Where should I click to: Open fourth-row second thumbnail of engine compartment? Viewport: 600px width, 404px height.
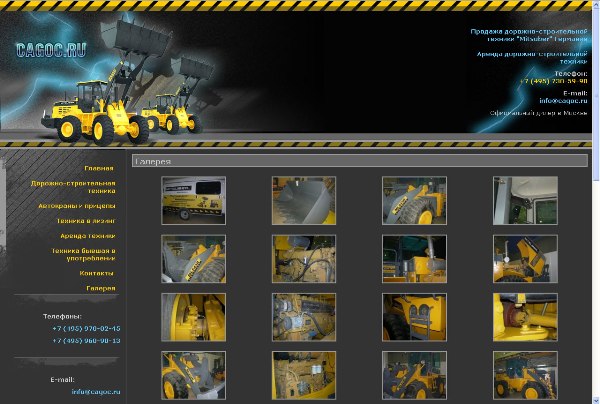(304, 375)
